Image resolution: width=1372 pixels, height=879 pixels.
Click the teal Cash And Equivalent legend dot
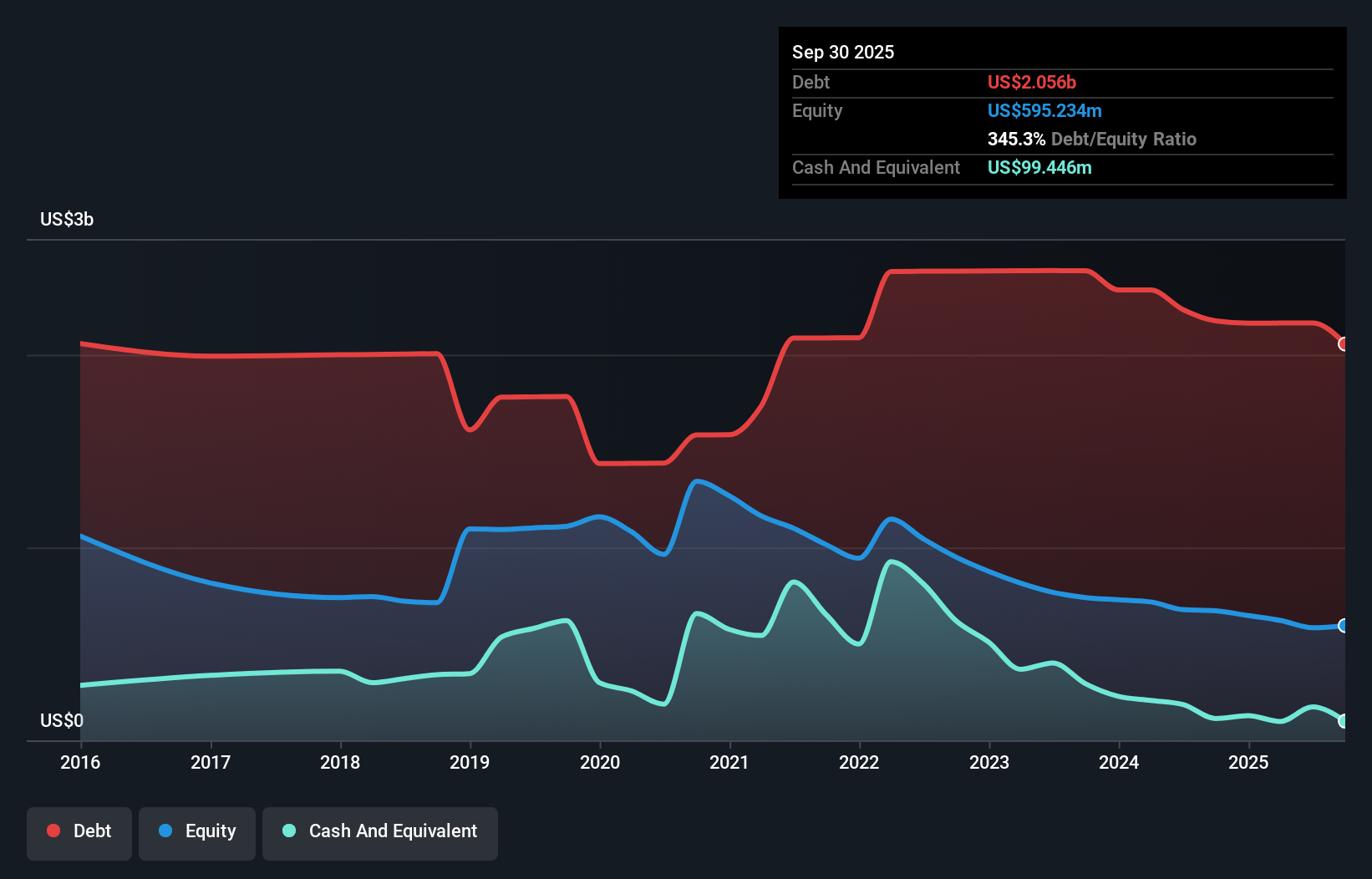287,831
